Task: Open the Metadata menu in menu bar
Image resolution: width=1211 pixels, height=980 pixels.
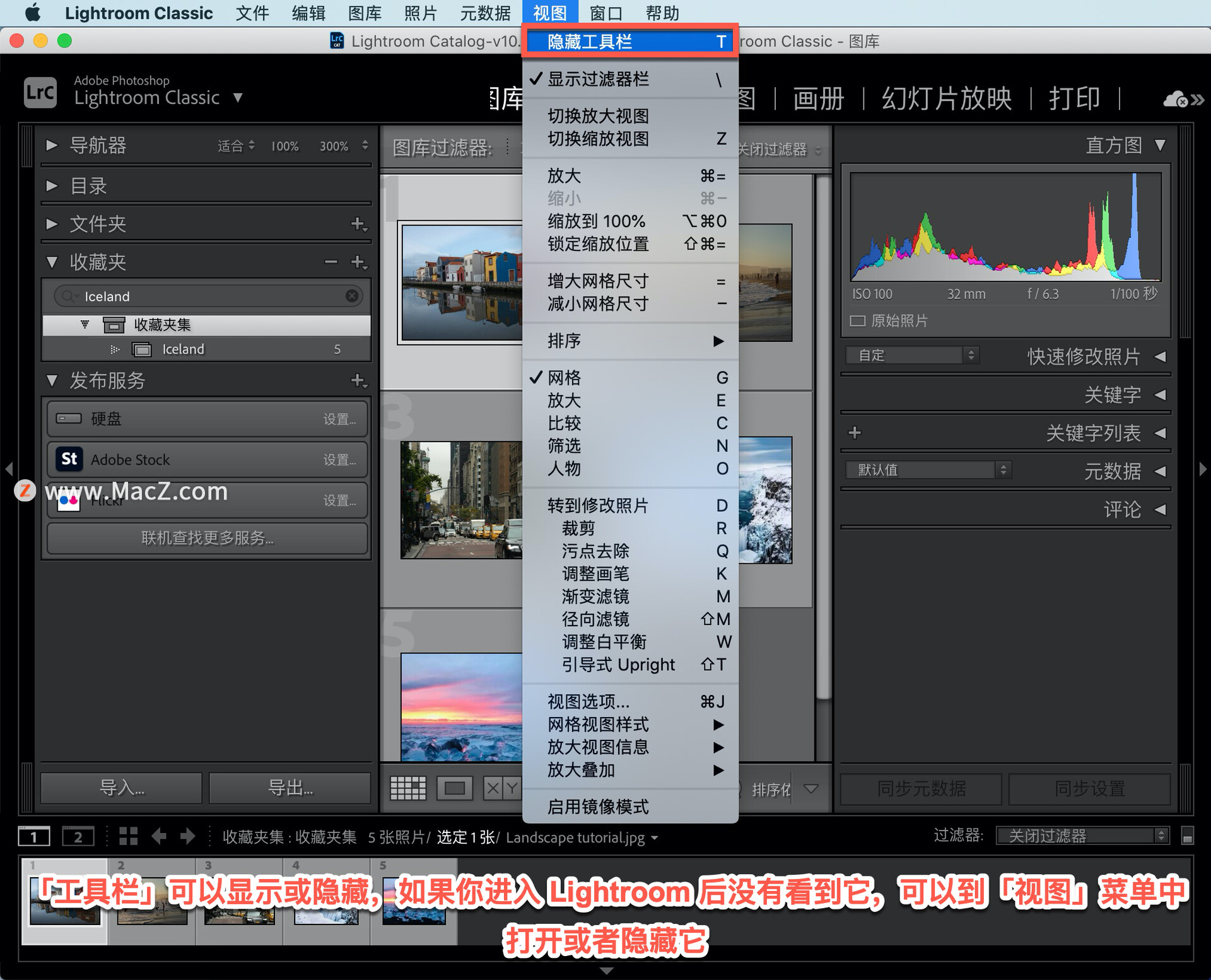Action: pyautogui.click(x=485, y=13)
